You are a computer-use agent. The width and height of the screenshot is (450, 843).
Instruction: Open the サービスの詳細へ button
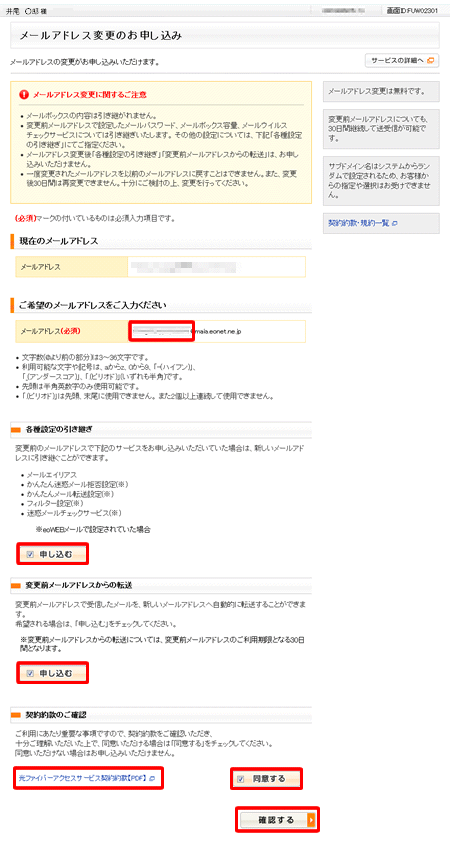401,61
